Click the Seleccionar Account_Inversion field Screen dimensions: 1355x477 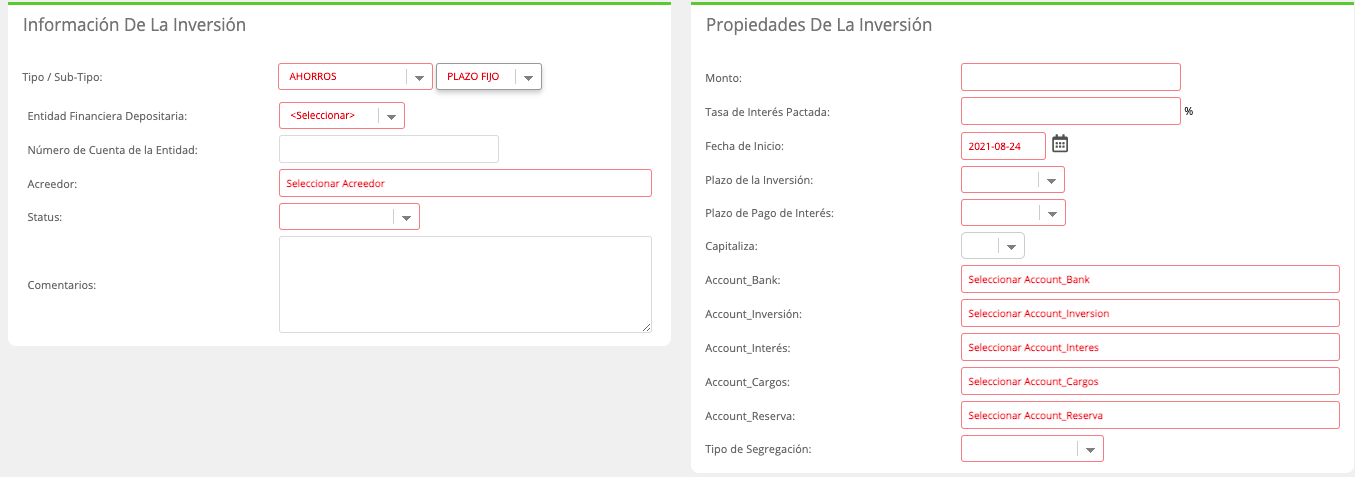coord(1150,313)
